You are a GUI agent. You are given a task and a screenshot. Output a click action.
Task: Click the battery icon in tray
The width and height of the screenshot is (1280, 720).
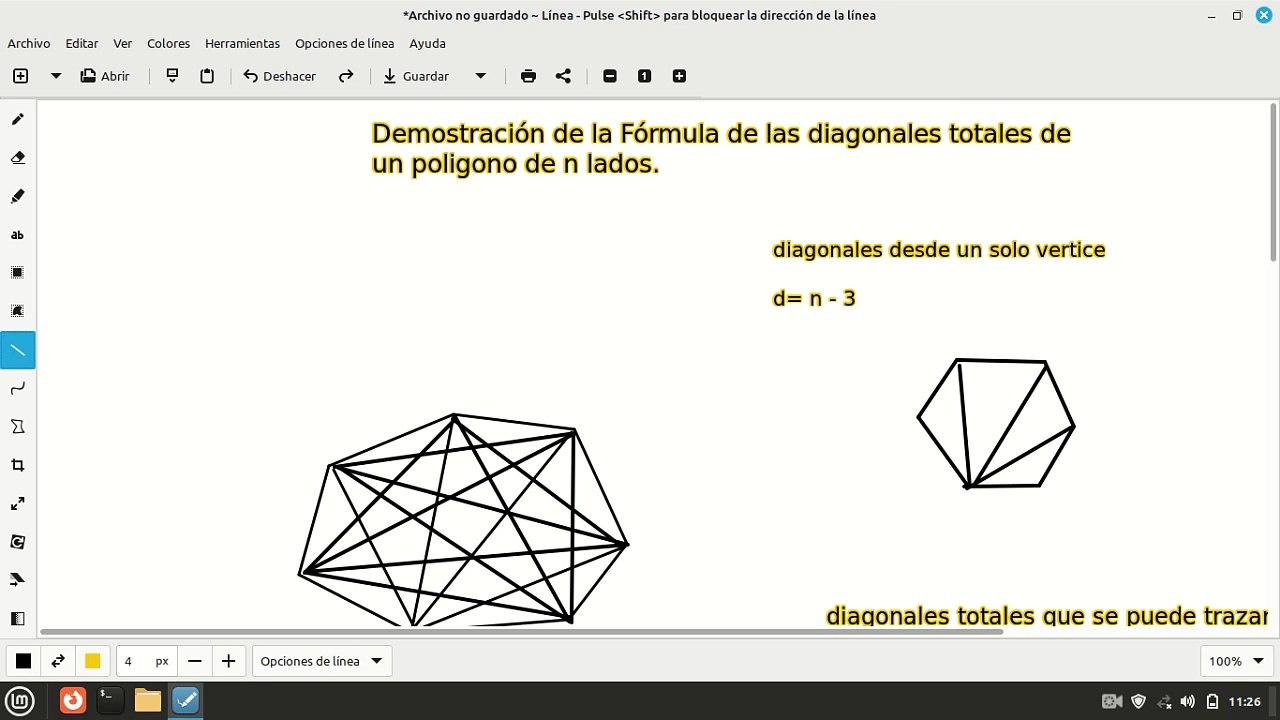(x=1212, y=701)
